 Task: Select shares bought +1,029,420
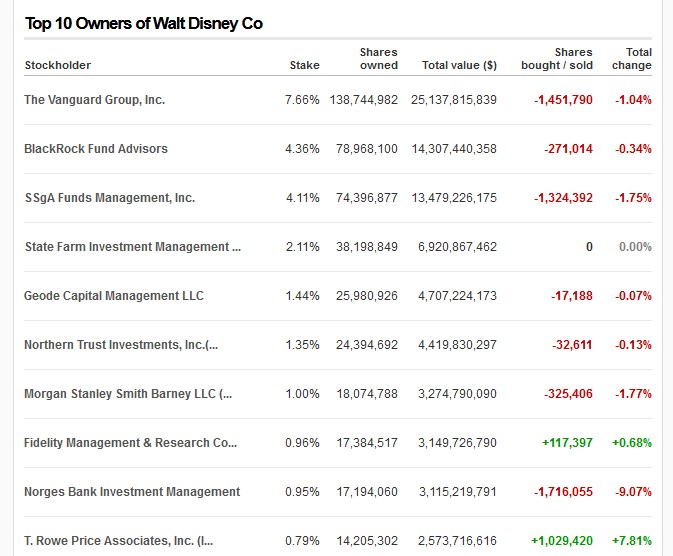pos(562,540)
